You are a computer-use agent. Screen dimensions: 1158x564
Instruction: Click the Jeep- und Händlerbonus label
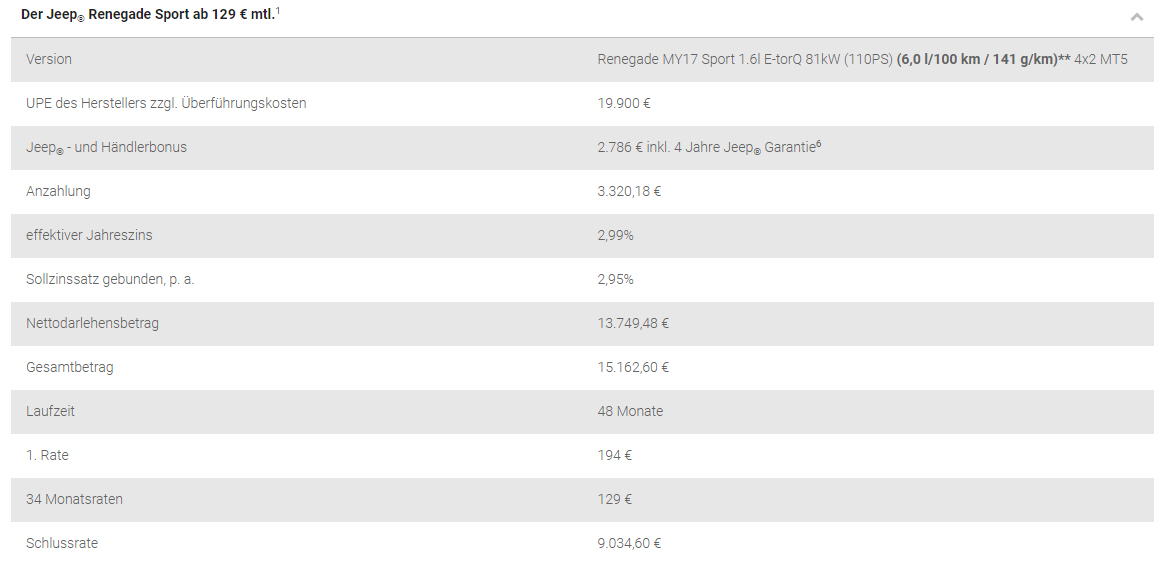pos(106,148)
